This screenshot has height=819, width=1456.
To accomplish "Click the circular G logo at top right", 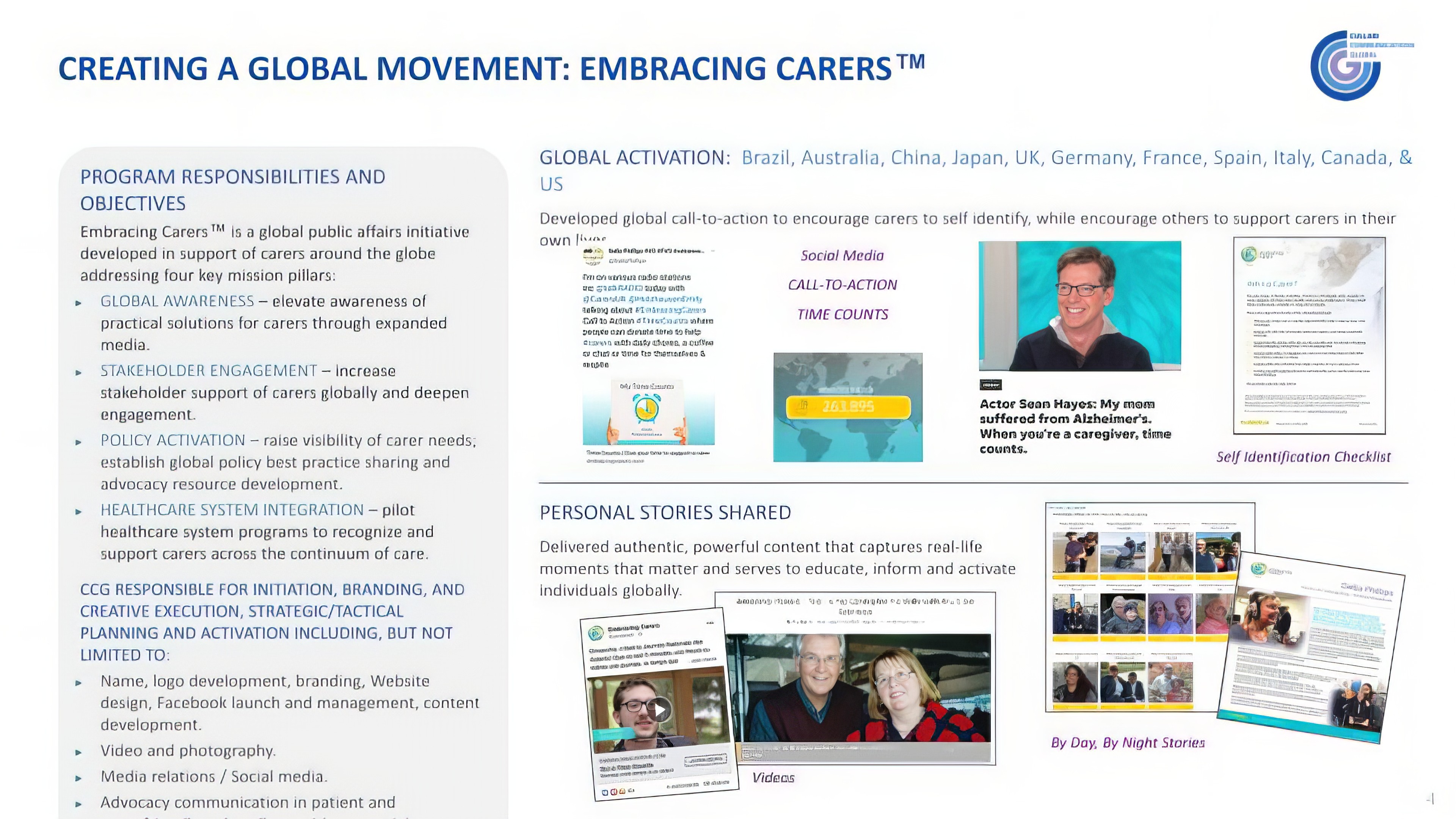I will pyautogui.click(x=1346, y=66).
